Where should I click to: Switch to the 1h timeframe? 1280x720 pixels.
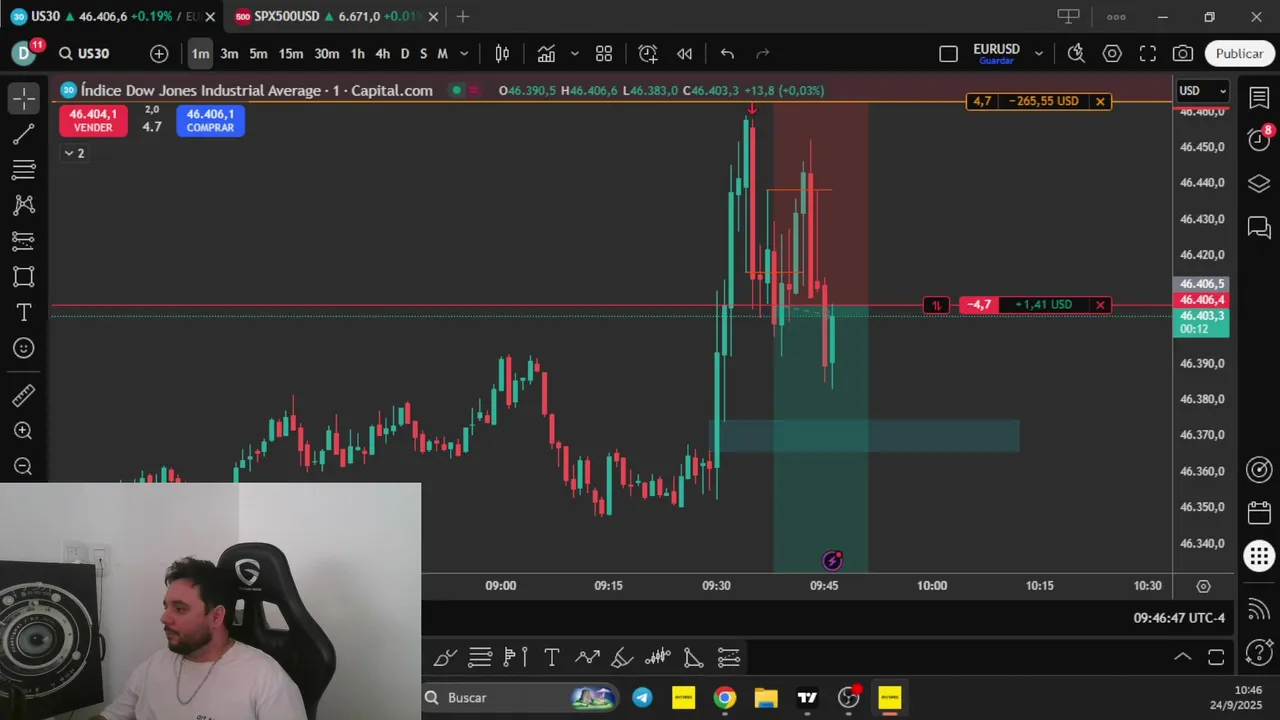(357, 54)
